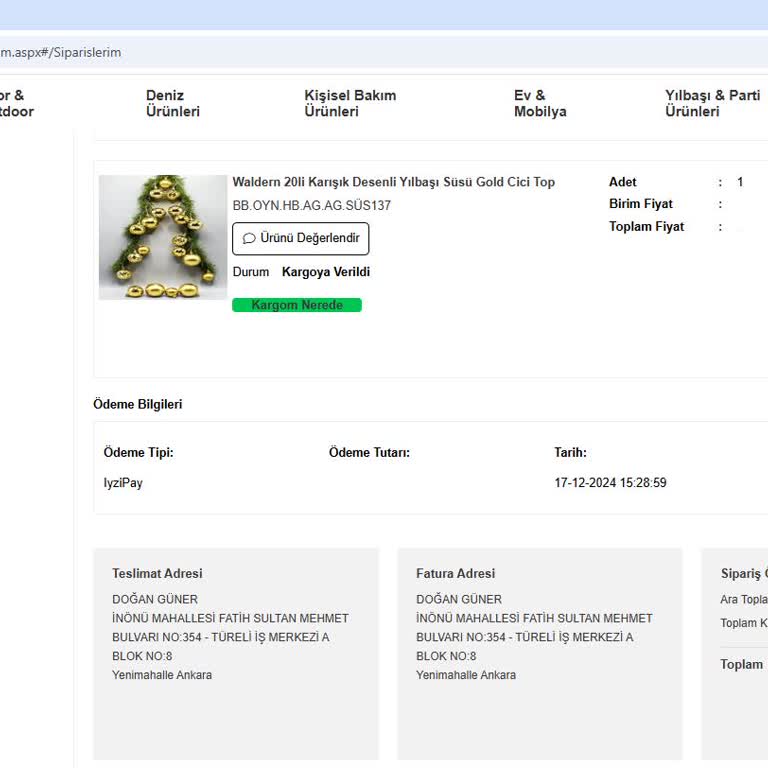Image resolution: width=768 pixels, height=768 pixels.
Task: Open the Kişisel Bakım Ürünleri menu
Action: pyautogui.click(x=349, y=104)
